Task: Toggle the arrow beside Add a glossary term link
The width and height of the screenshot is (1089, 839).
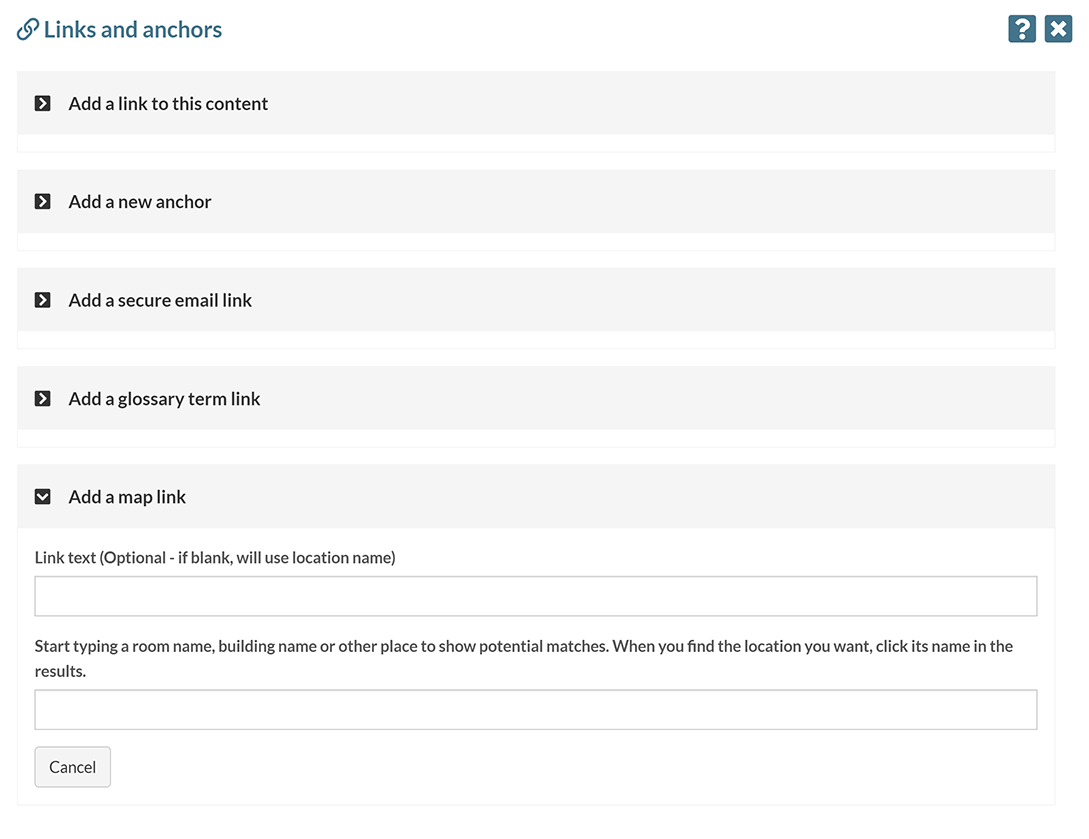Action: point(43,398)
